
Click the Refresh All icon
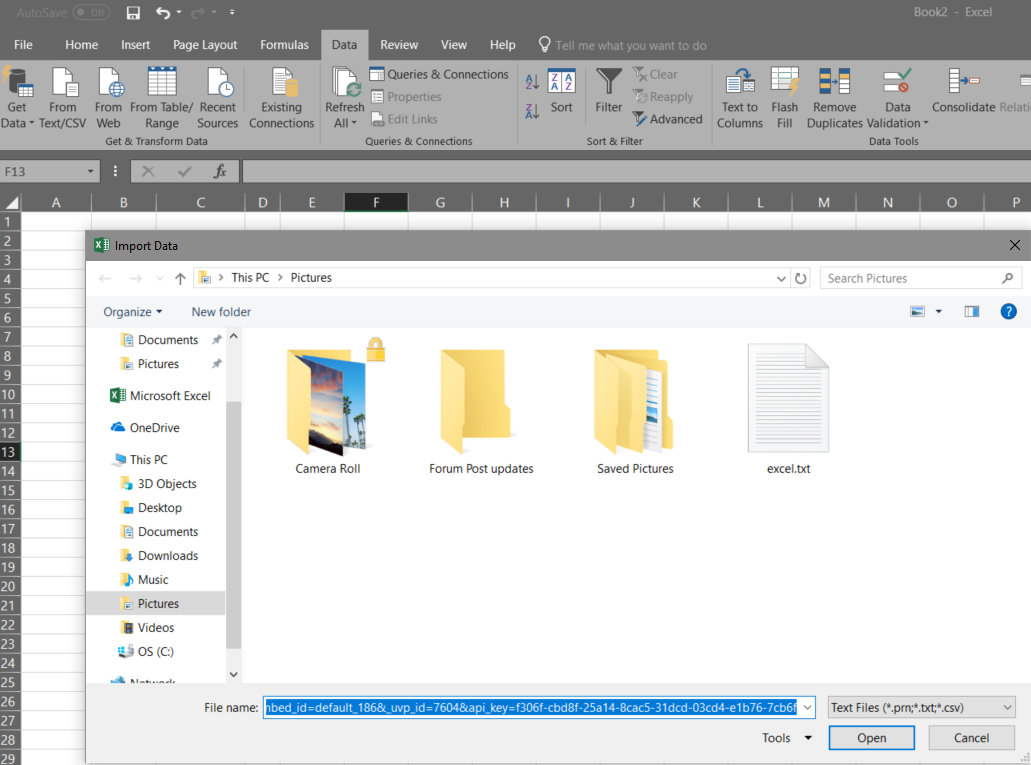point(345,97)
